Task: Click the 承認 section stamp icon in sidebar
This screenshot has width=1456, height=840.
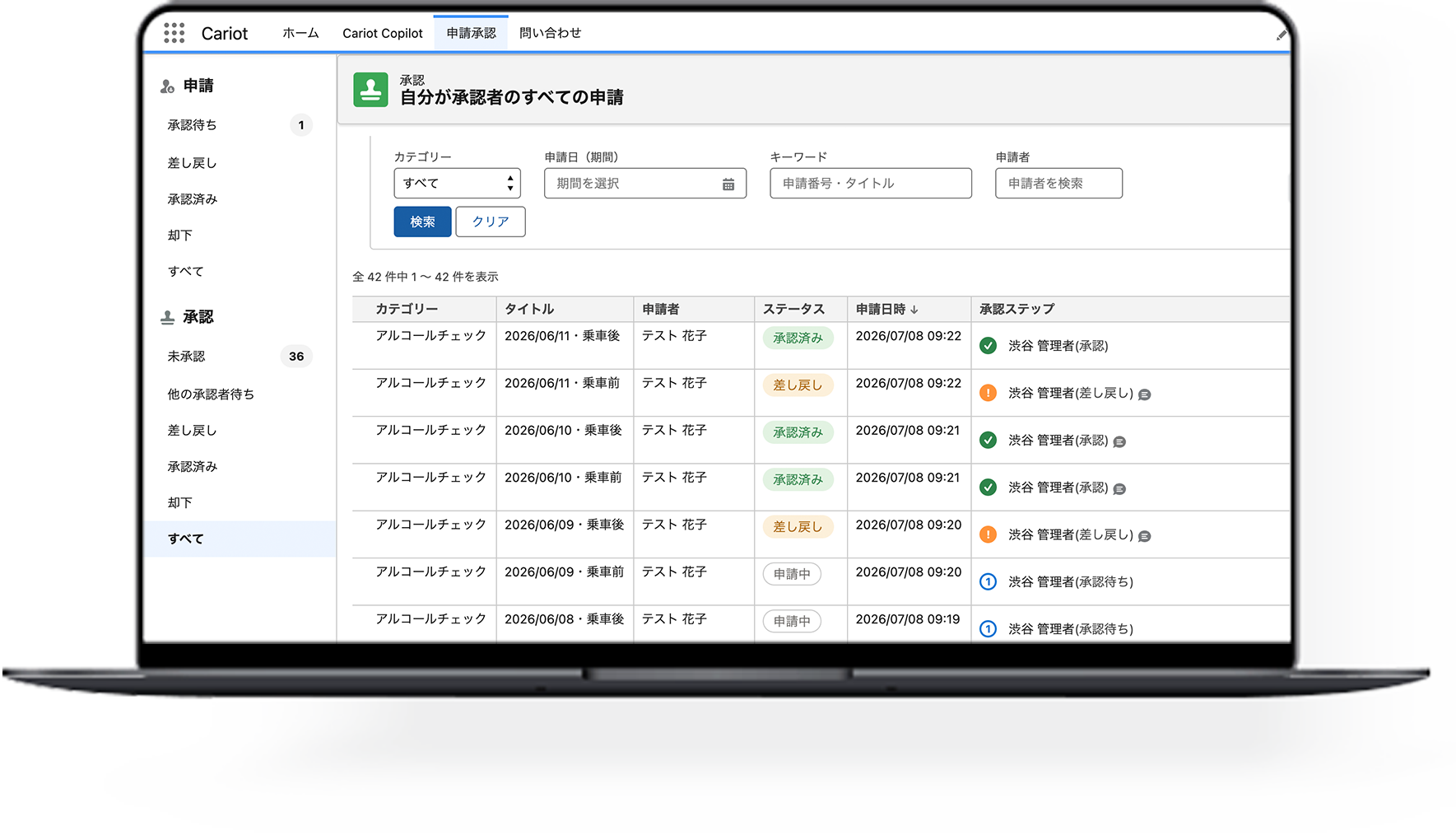Action: (x=167, y=318)
